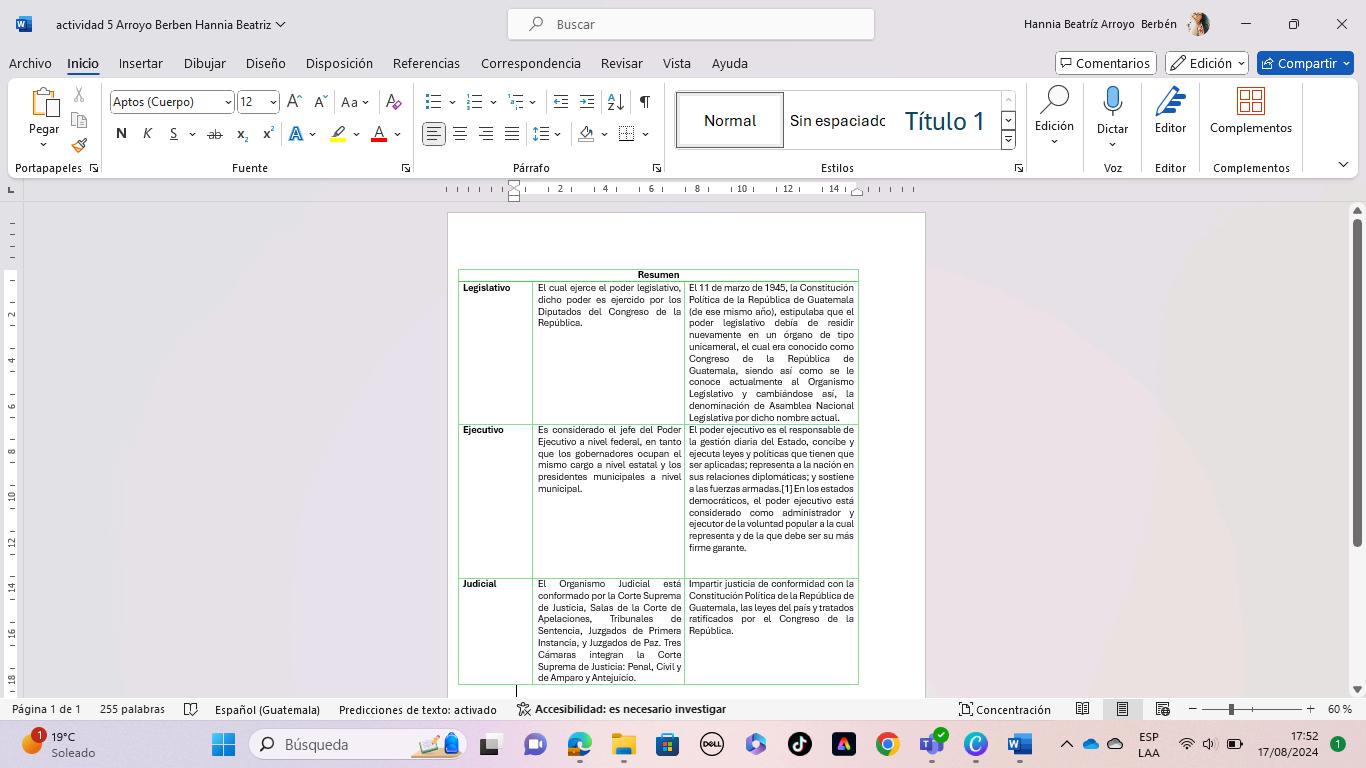This screenshot has height=768, width=1366.
Task: Switch to the Vista tab
Action: coord(677,63)
